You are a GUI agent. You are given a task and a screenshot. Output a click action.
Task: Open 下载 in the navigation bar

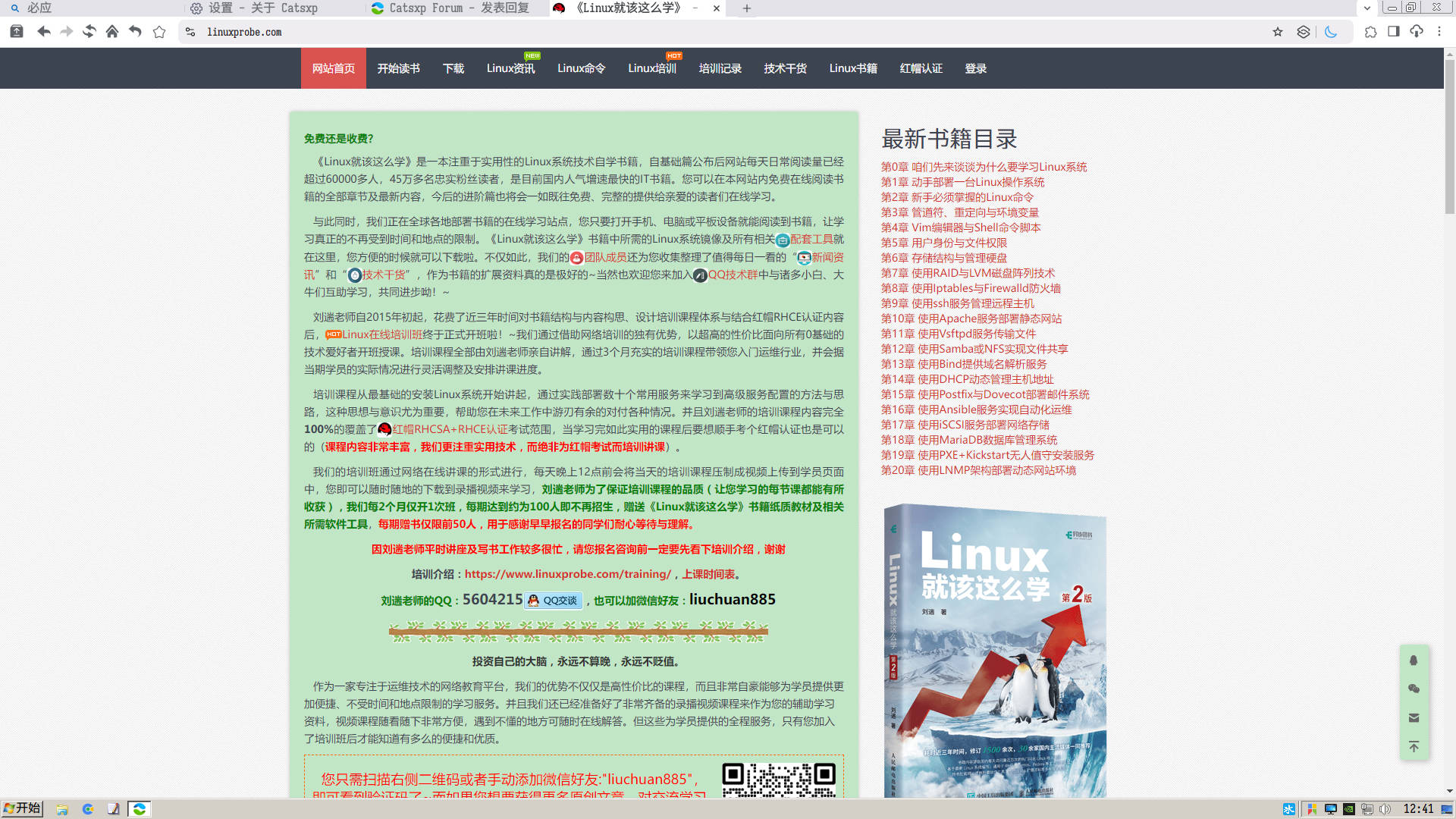(453, 68)
